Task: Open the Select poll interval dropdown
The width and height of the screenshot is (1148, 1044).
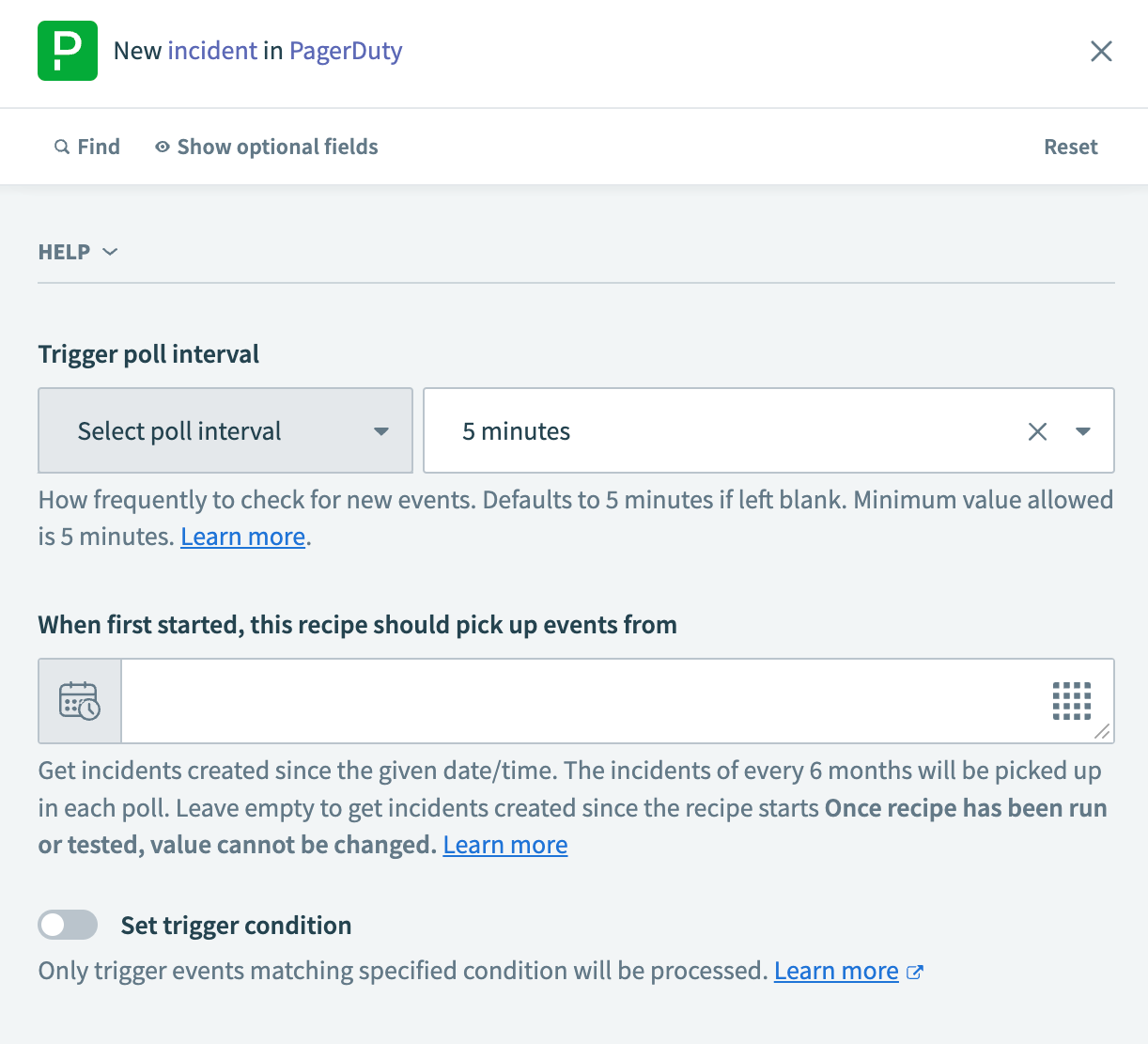Action: pos(225,431)
